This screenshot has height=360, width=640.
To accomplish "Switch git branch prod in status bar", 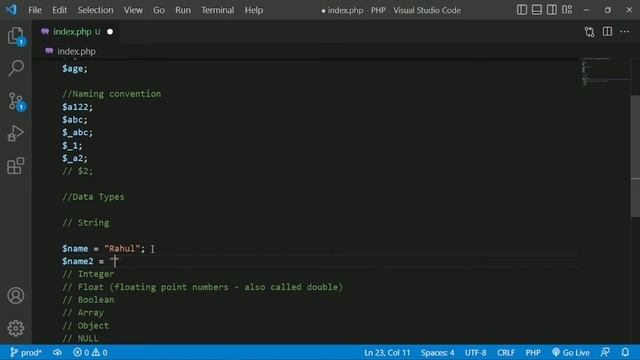I will pos(26,352).
